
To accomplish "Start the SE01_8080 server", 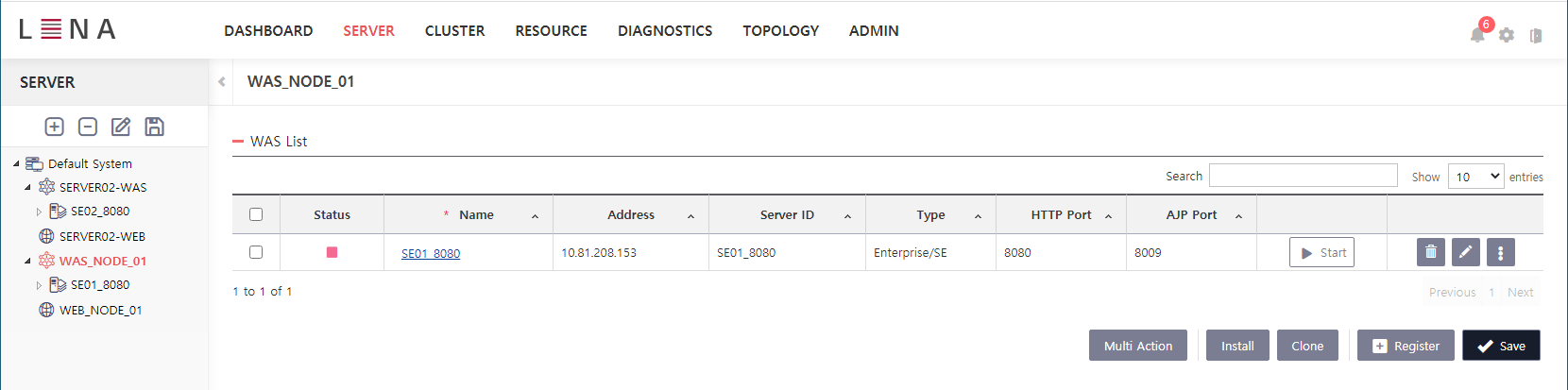I will [x=1321, y=252].
